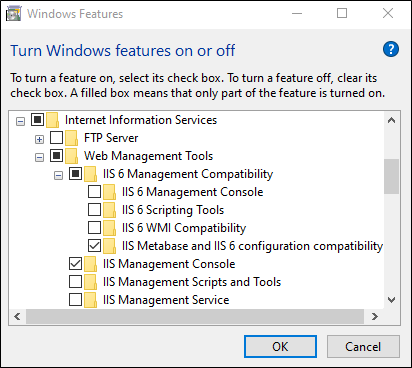
Task: Click the FTP Server folder icon
Action: coord(71,138)
